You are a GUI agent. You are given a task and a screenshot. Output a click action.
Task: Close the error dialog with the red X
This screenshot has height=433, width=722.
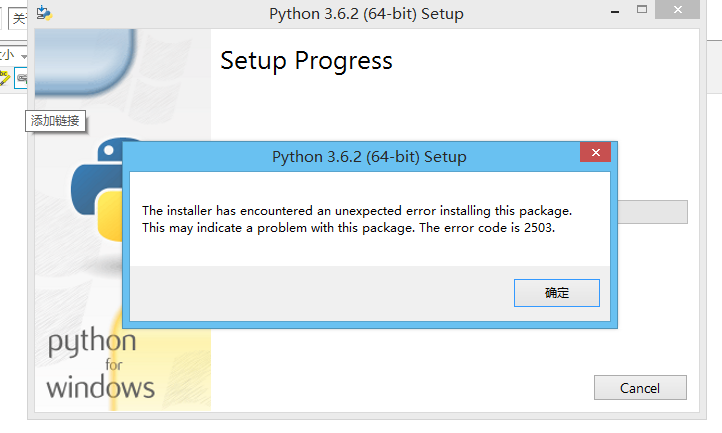[x=595, y=154]
